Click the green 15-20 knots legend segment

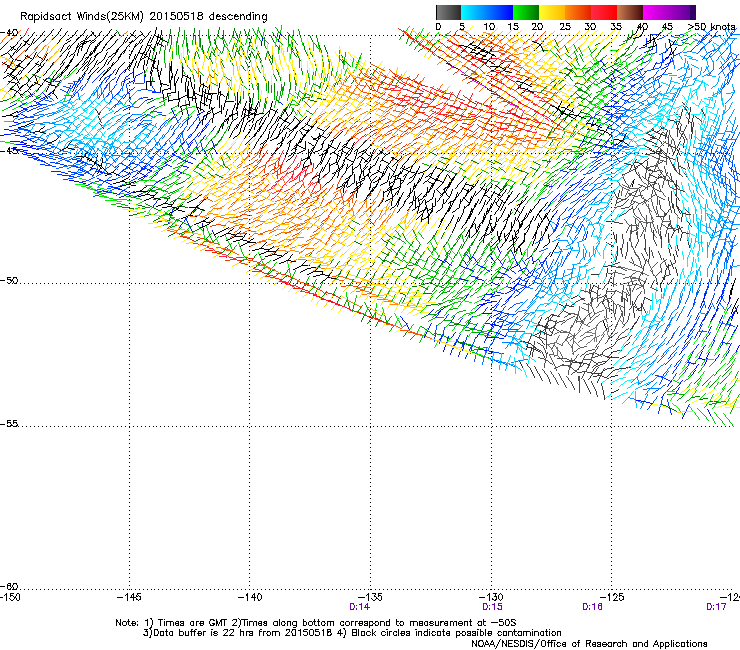[526, 12]
